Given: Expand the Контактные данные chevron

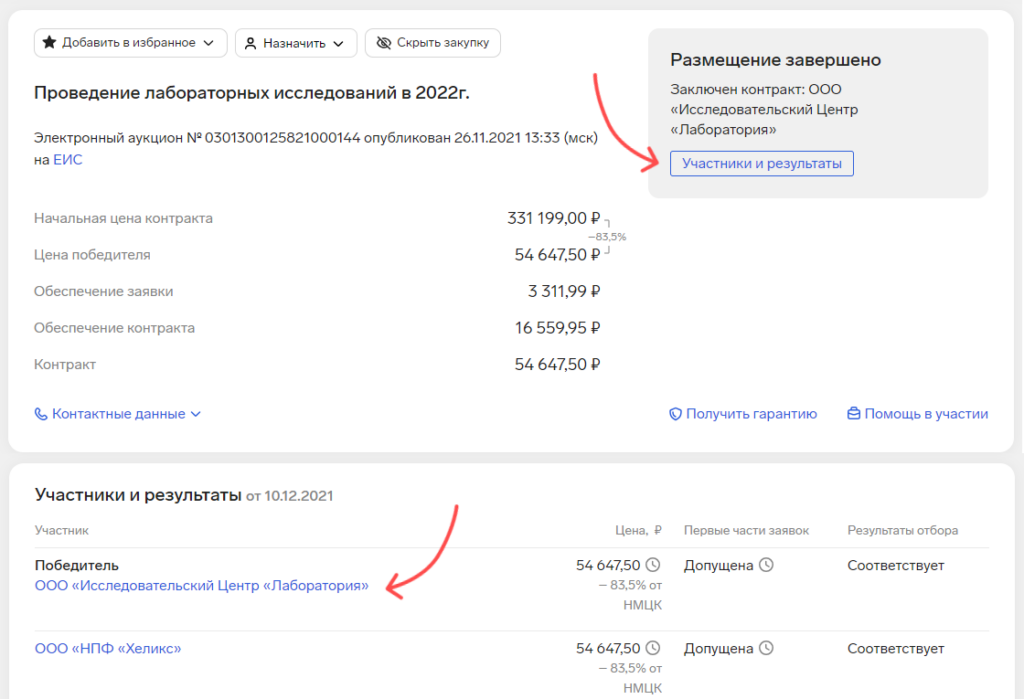Looking at the screenshot, I should tap(196, 414).
